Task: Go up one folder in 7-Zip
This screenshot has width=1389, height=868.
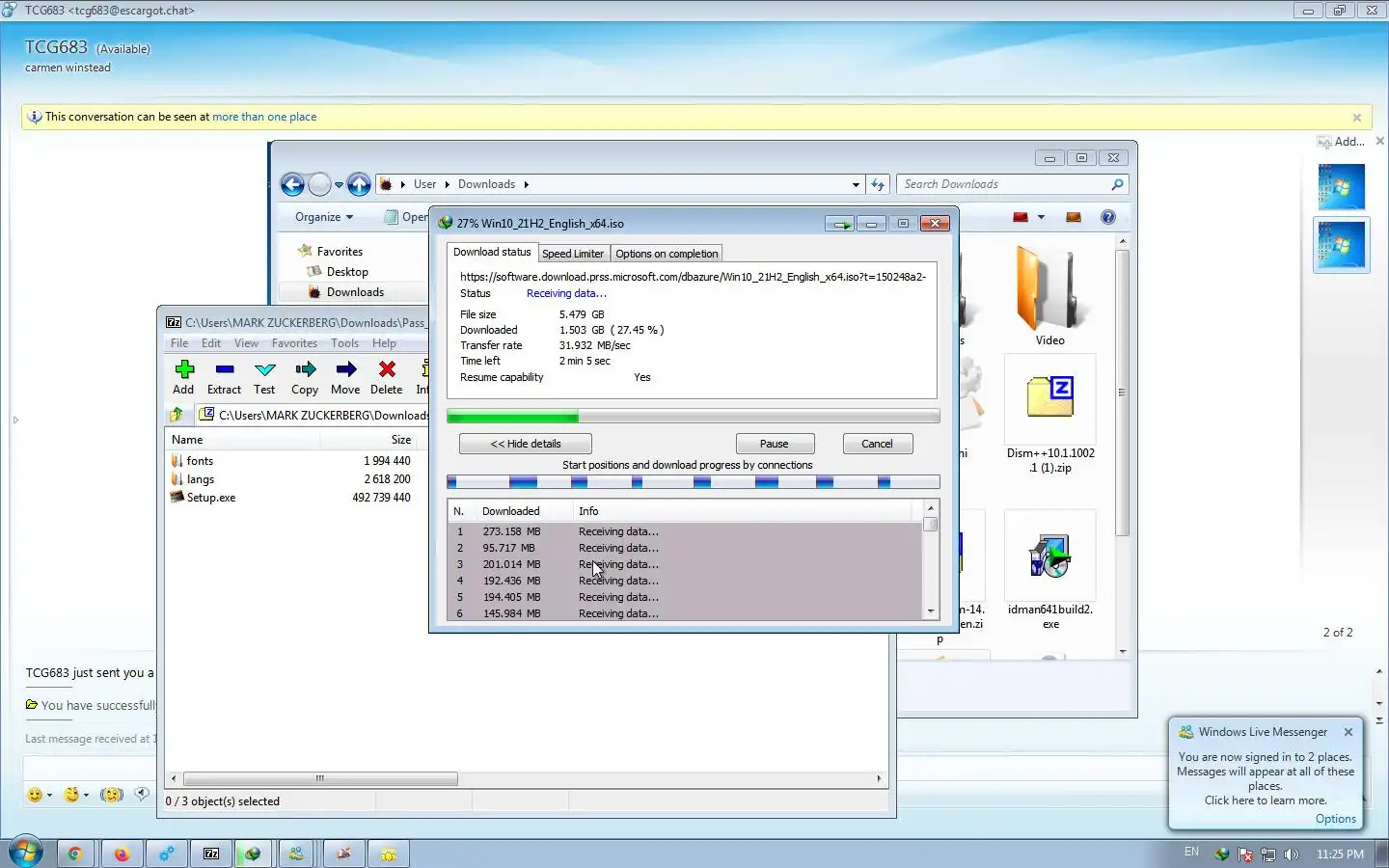Action: [177, 415]
